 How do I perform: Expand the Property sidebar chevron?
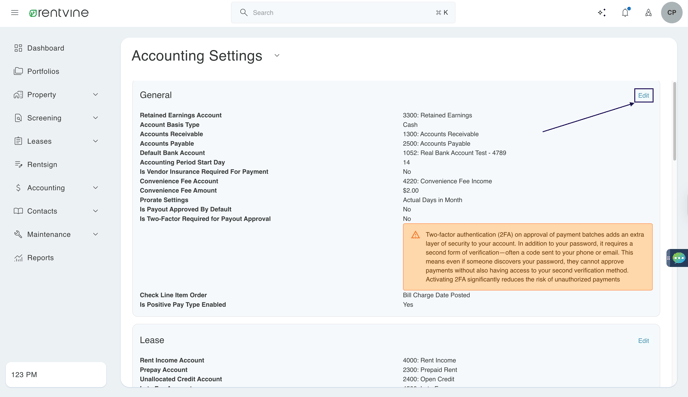[x=95, y=95]
